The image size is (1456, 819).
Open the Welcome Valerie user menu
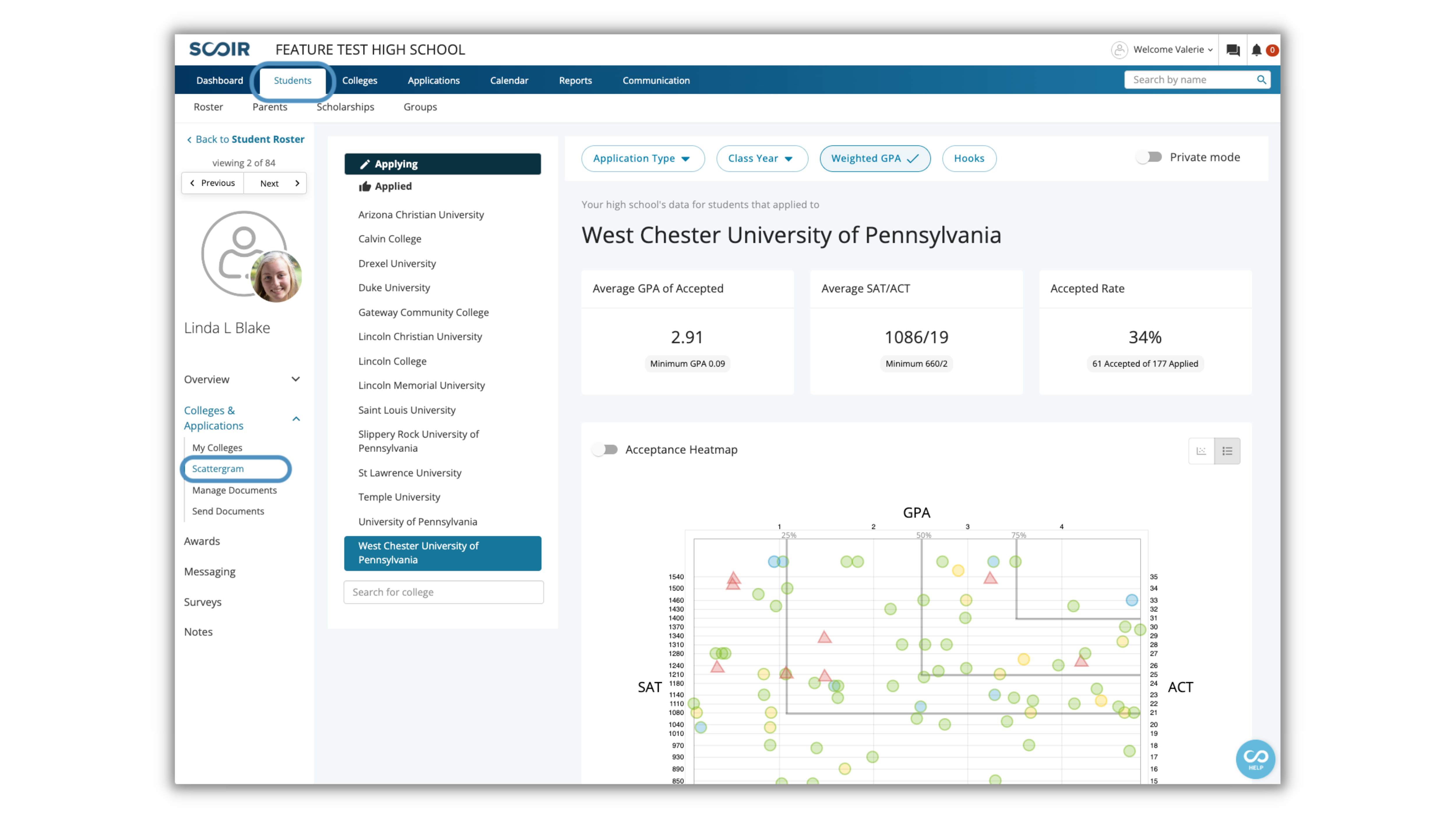(x=1173, y=49)
